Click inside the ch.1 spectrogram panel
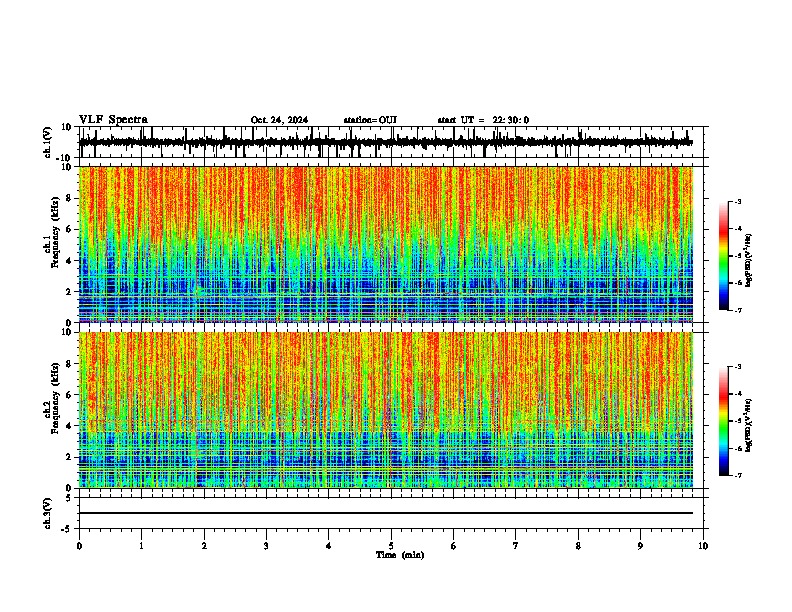Viewport: 792px width, 612px height. pyautogui.click(x=386, y=244)
